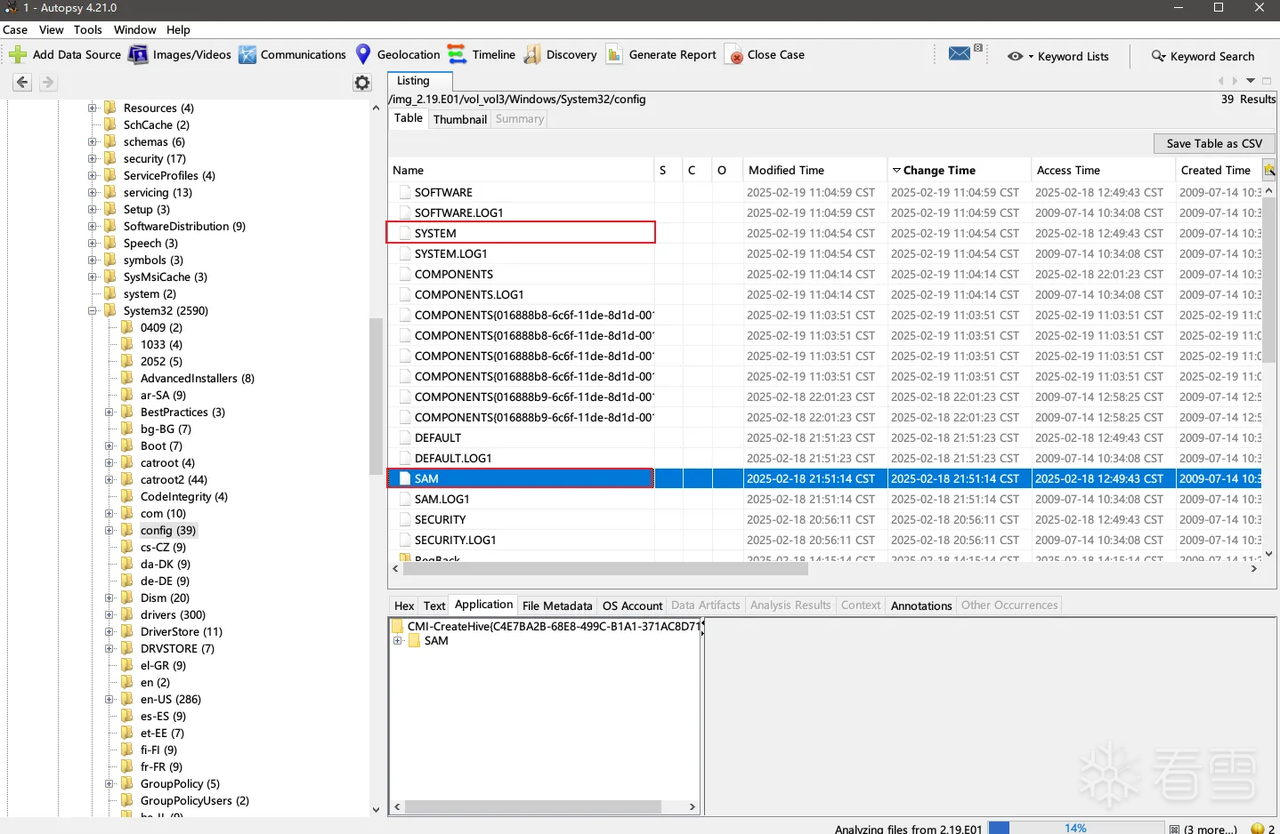This screenshot has width=1280, height=834.
Task: Switch to the Thumbnail tab
Action: coord(460,119)
